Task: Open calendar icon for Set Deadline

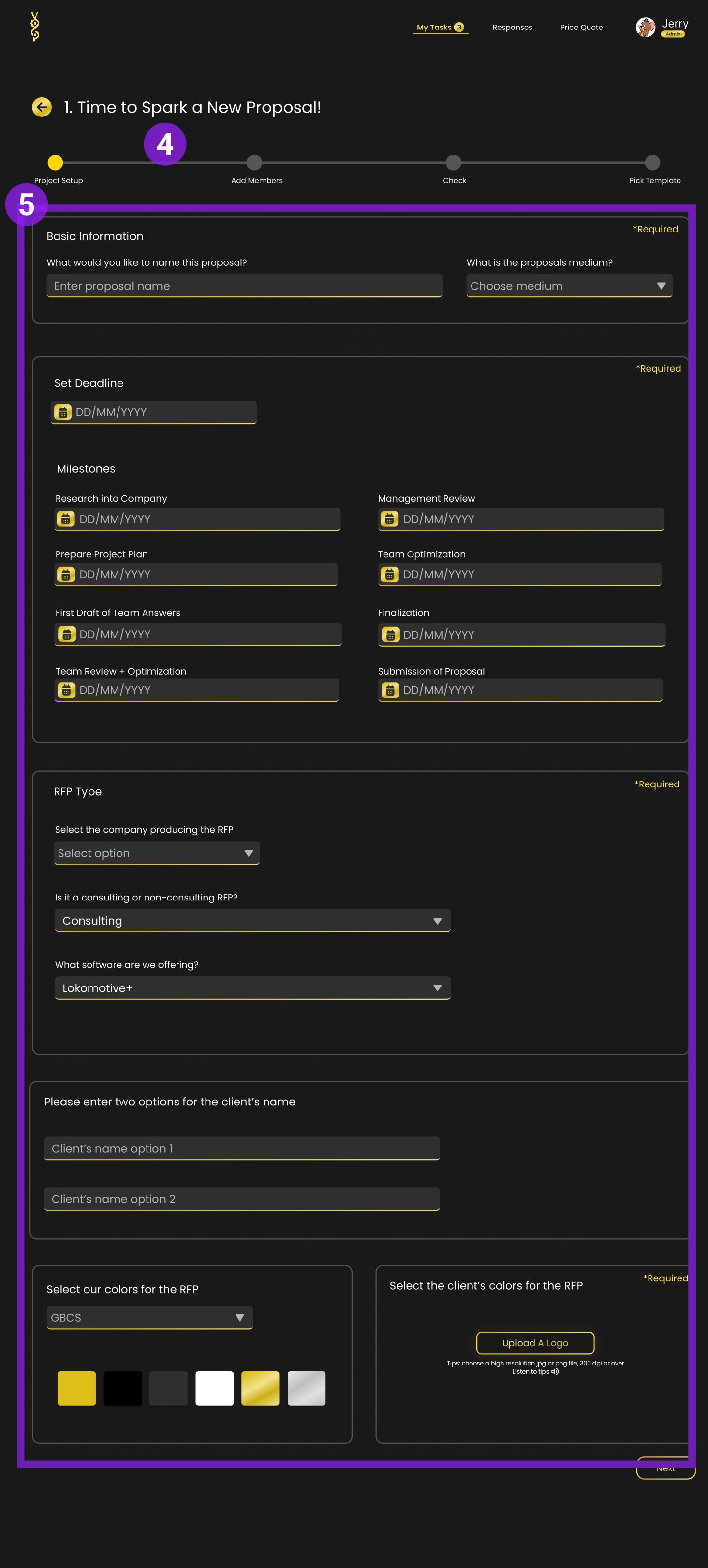Action: pos(63,412)
